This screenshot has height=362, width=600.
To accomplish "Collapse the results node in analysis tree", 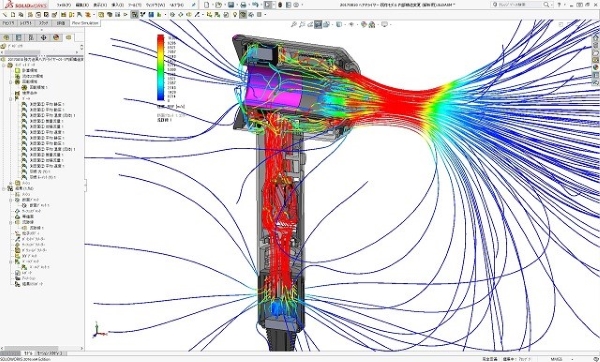I will pos(4,189).
